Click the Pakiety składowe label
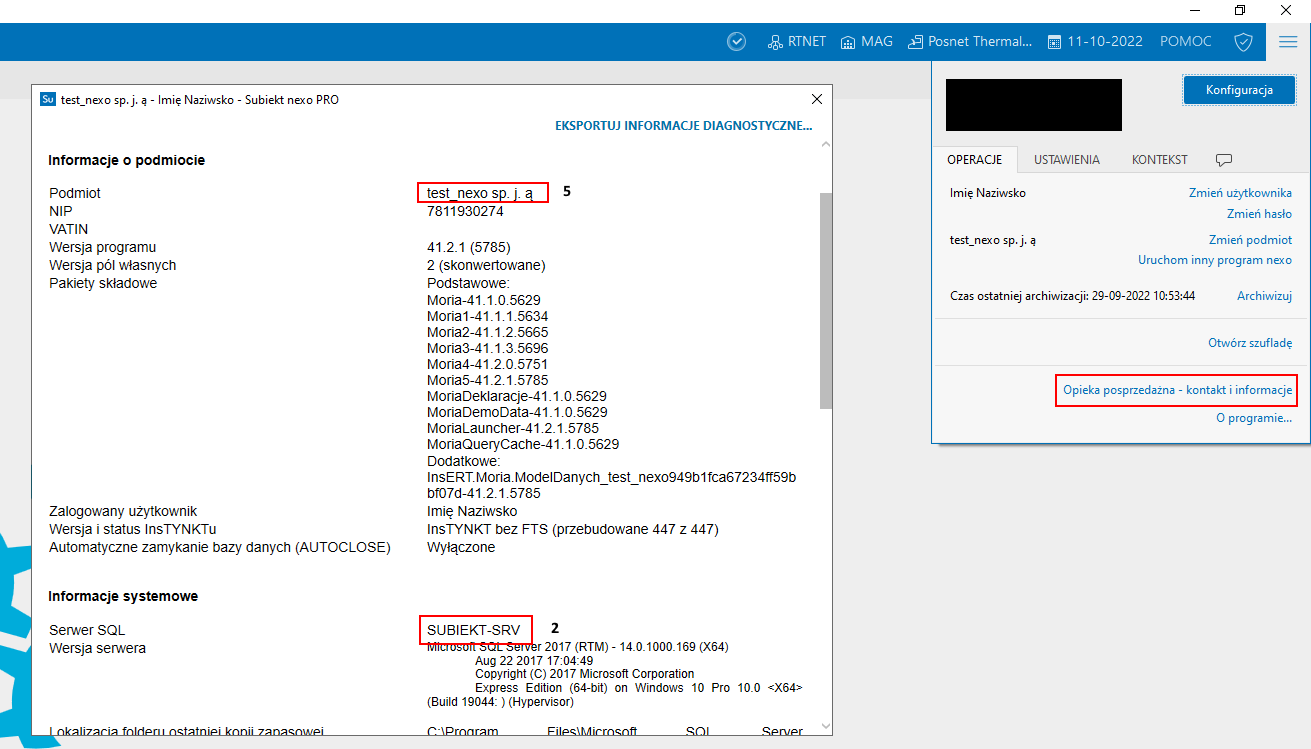 103,283
